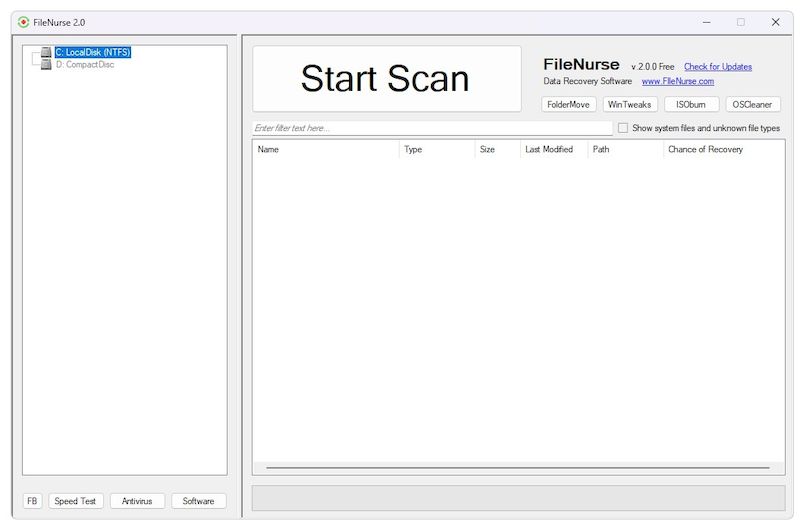Sort results by Type column header
The image size is (800, 524).
point(437,149)
